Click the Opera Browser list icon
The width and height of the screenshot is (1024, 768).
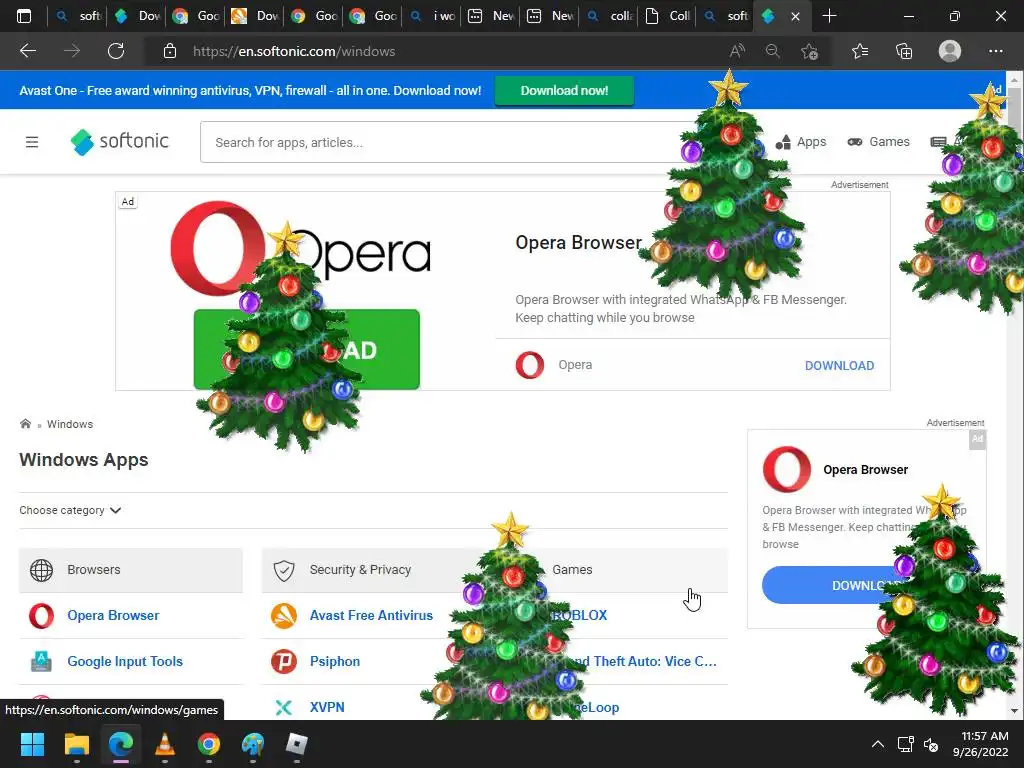[x=41, y=615]
